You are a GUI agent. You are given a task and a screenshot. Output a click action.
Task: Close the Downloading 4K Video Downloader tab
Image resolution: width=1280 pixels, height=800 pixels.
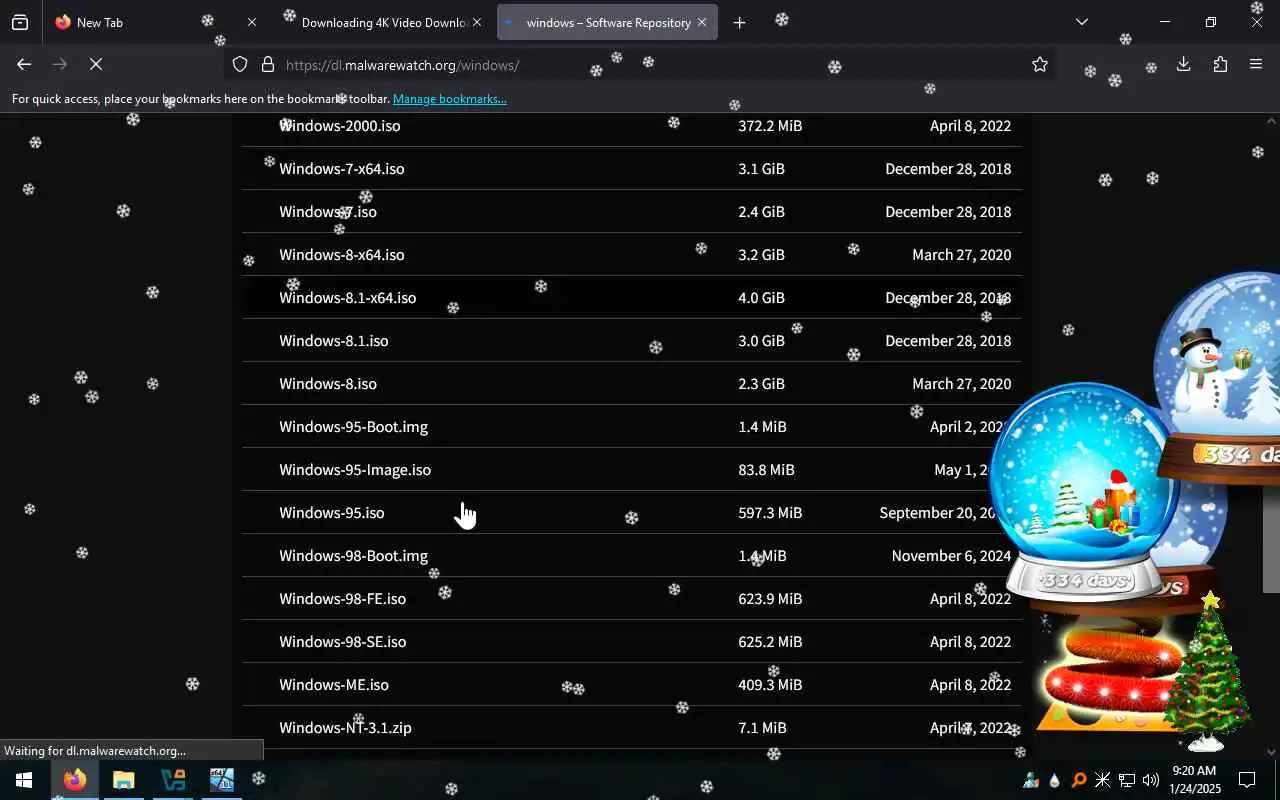point(477,22)
